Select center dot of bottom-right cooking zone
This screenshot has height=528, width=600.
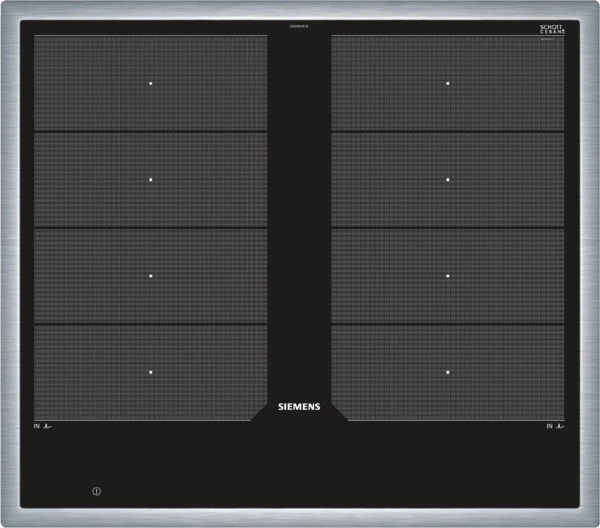(448, 372)
